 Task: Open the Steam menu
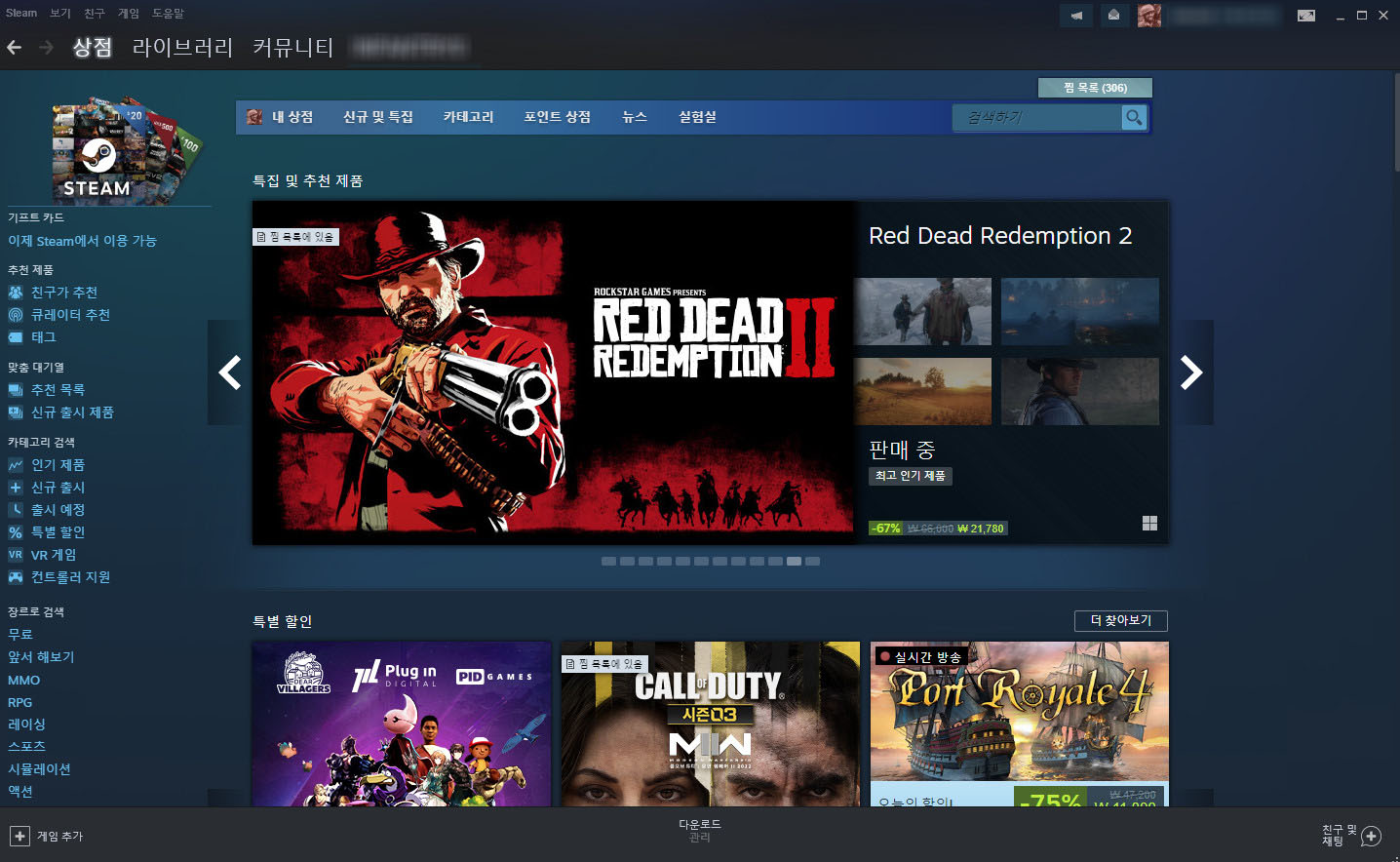[21, 14]
